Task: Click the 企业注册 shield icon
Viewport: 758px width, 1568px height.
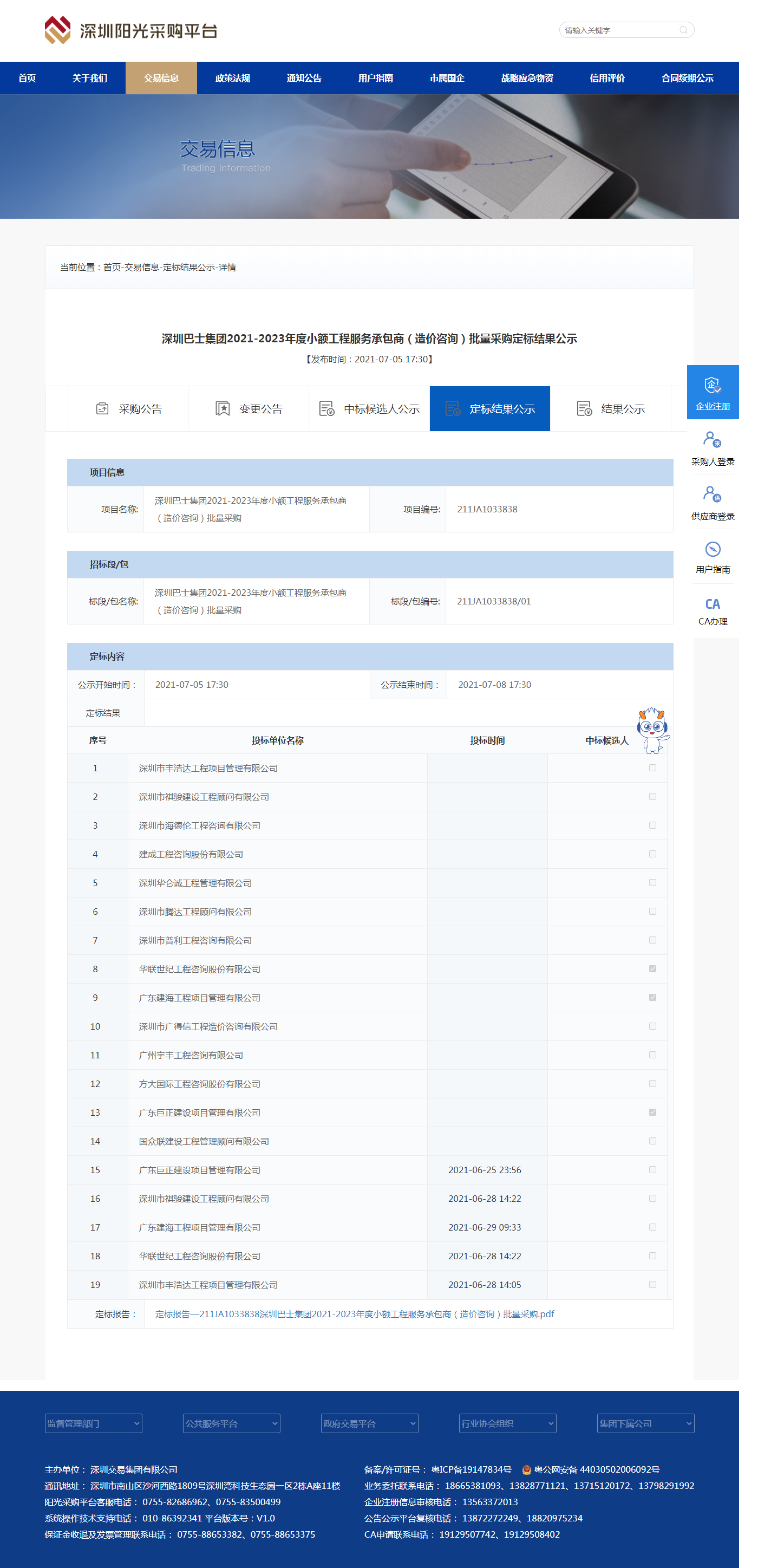Action: point(713,385)
